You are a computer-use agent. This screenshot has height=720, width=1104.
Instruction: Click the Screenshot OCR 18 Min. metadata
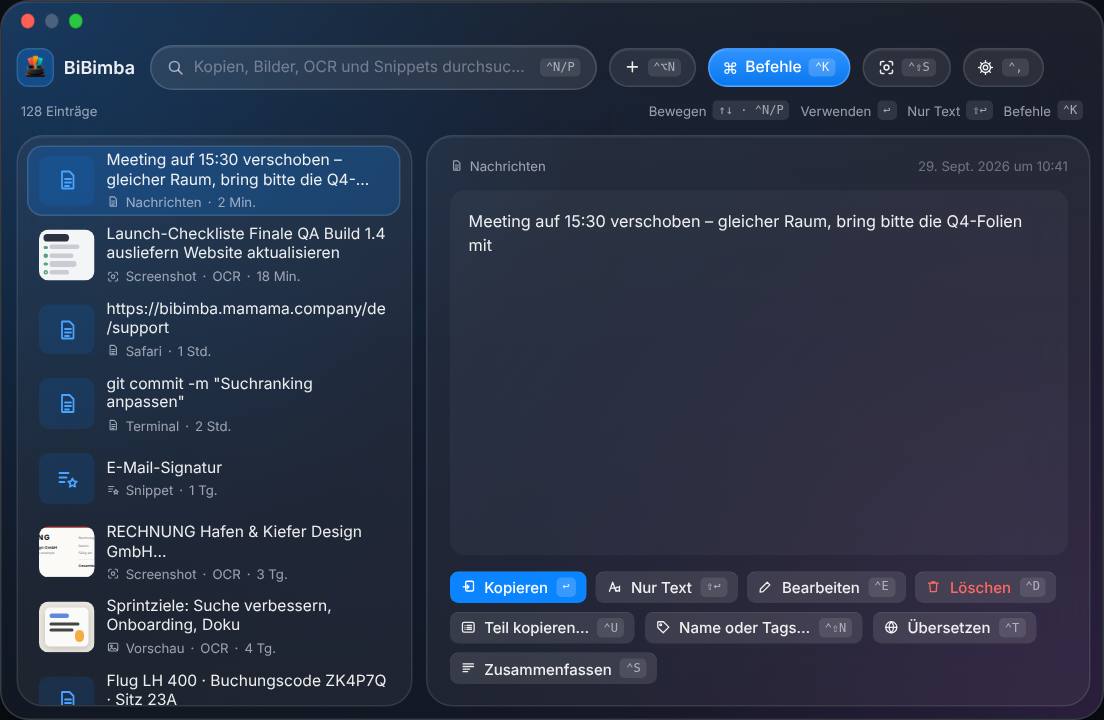point(203,277)
